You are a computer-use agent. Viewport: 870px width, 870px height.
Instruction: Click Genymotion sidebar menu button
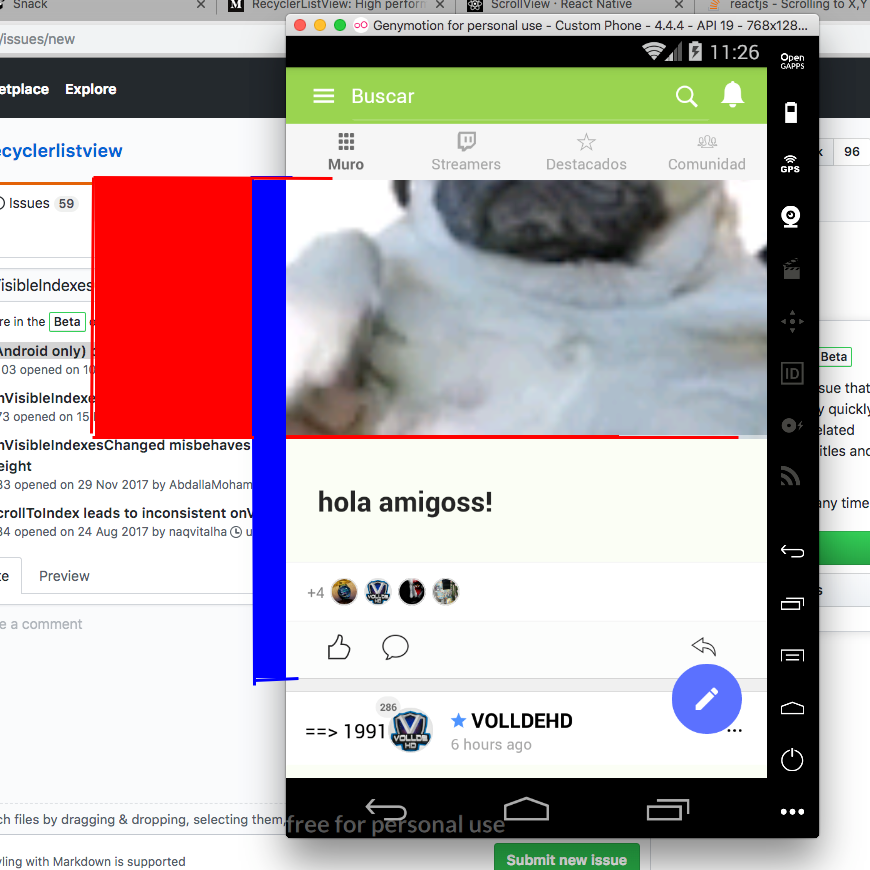click(x=792, y=656)
